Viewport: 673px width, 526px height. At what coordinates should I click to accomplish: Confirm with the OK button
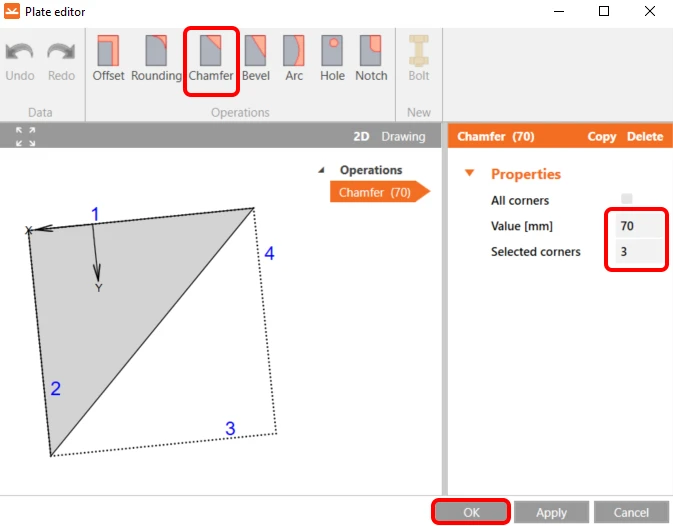(471, 512)
